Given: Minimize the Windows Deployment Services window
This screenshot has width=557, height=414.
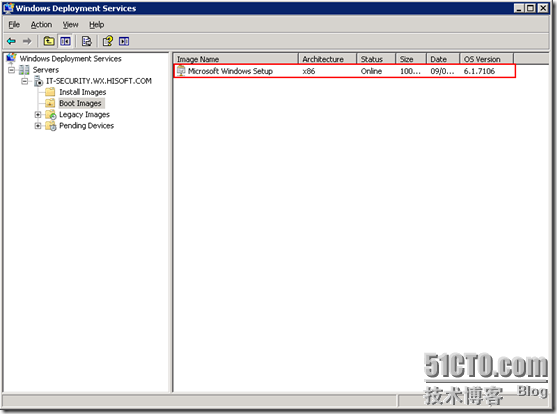Looking at the screenshot, I should [519, 8].
